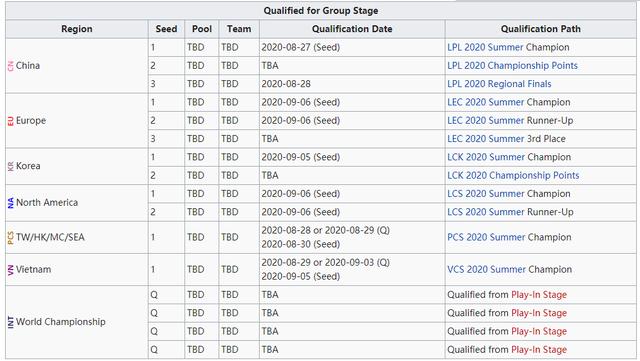Open the LCK 2020 Championship Points link
Image resolution: width=640 pixels, height=361 pixels.
(x=513, y=176)
